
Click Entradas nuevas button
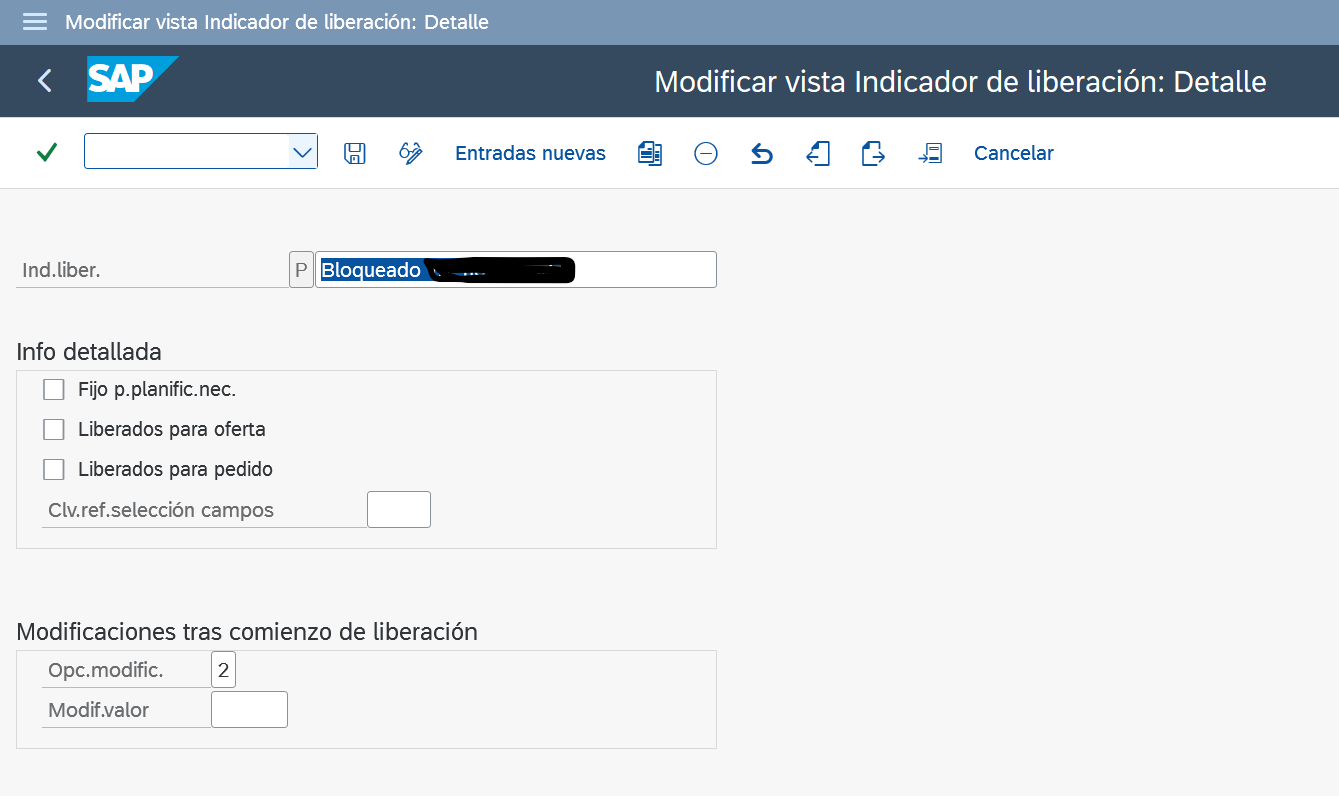(530, 153)
